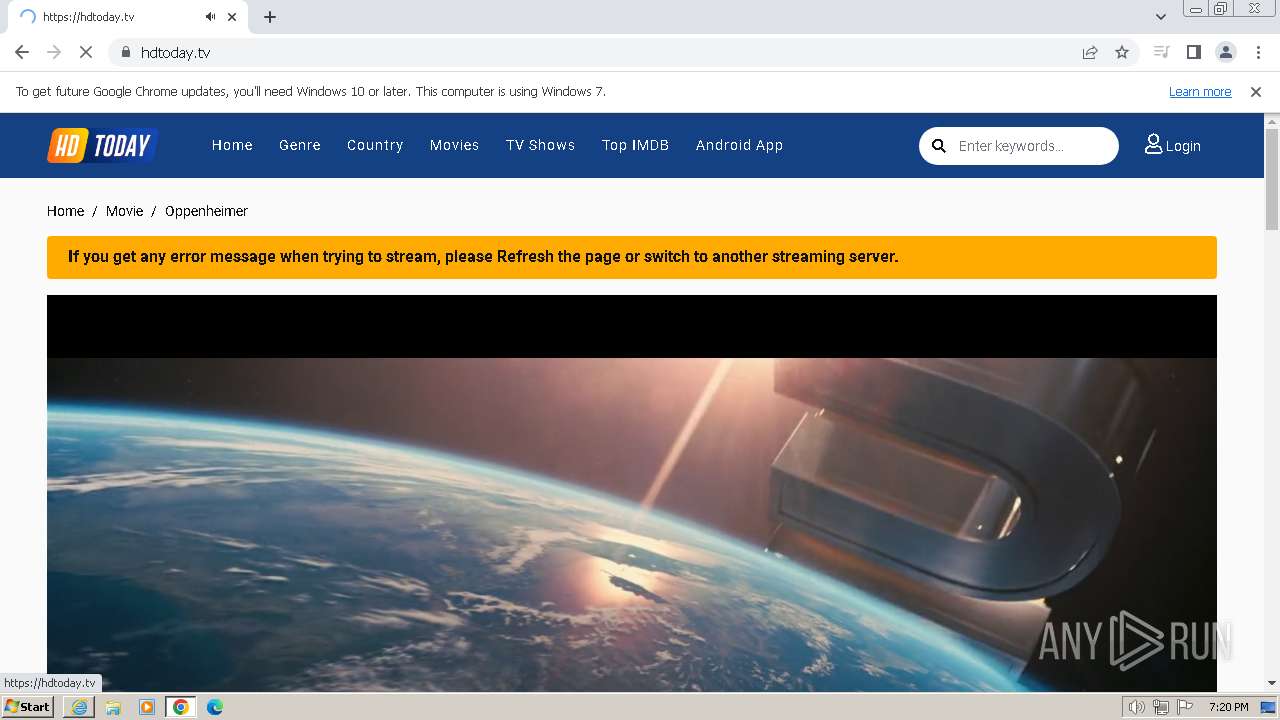This screenshot has width=1280, height=720.
Task: Click Home in the breadcrumb
Action: (65, 211)
